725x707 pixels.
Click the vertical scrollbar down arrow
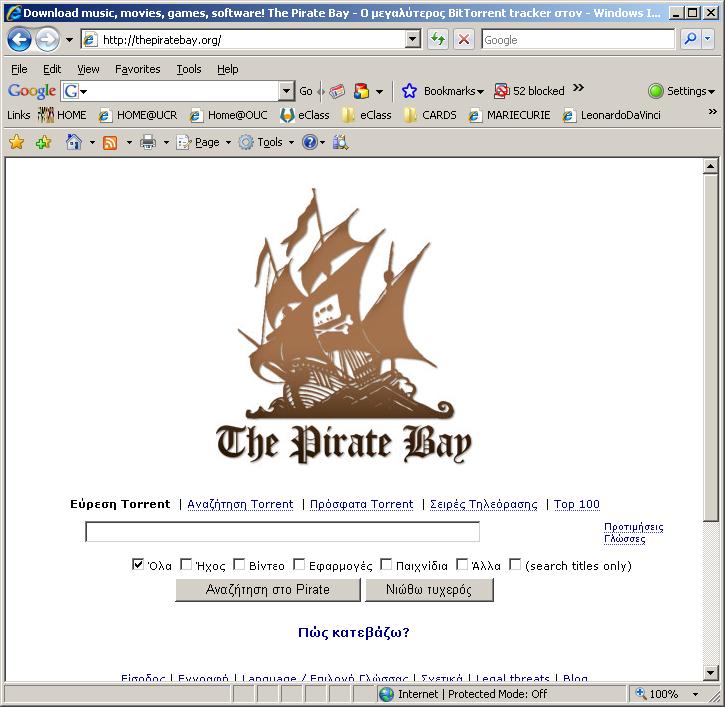[x=711, y=673]
